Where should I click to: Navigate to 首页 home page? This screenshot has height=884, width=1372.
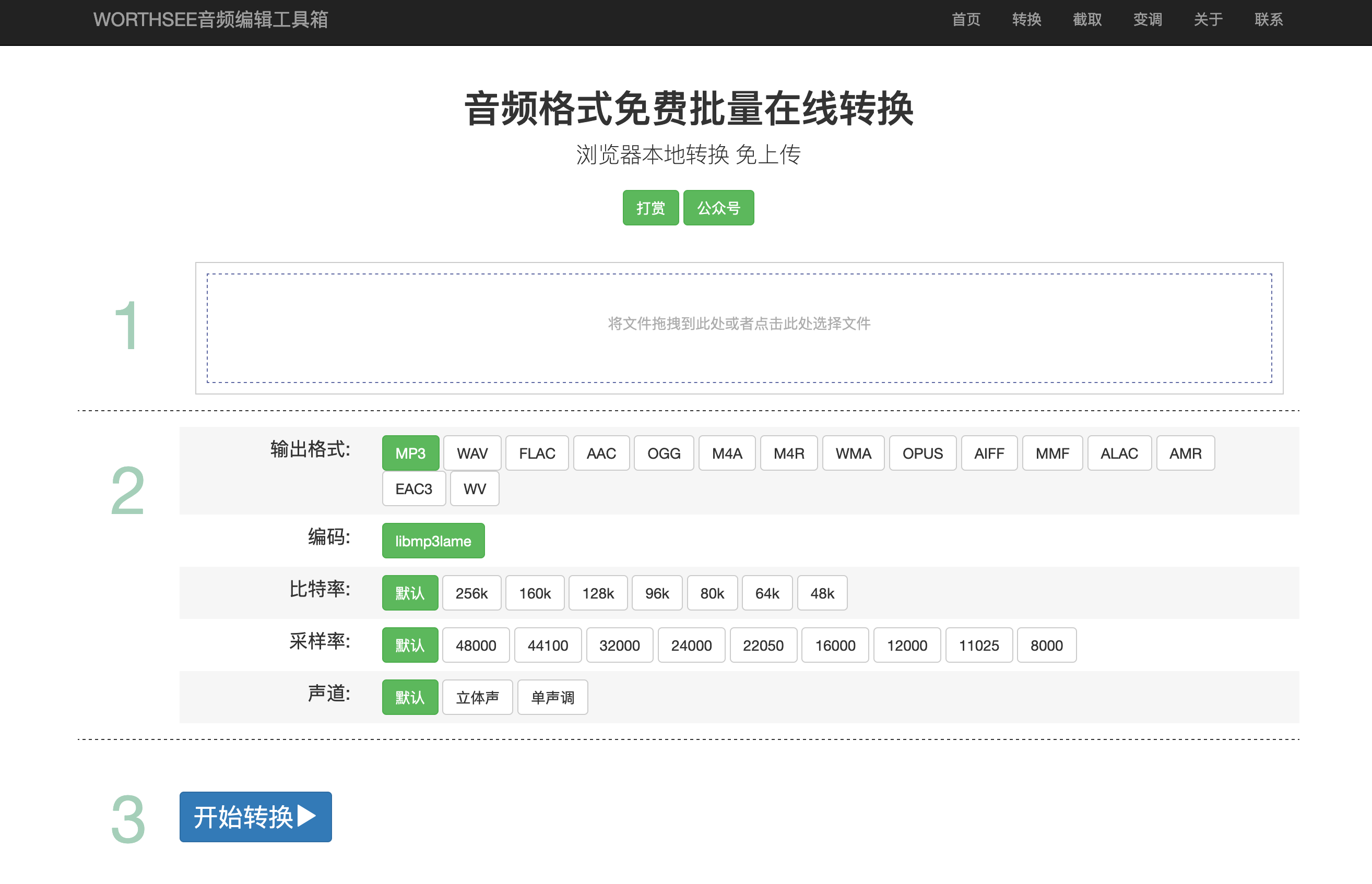(x=965, y=20)
